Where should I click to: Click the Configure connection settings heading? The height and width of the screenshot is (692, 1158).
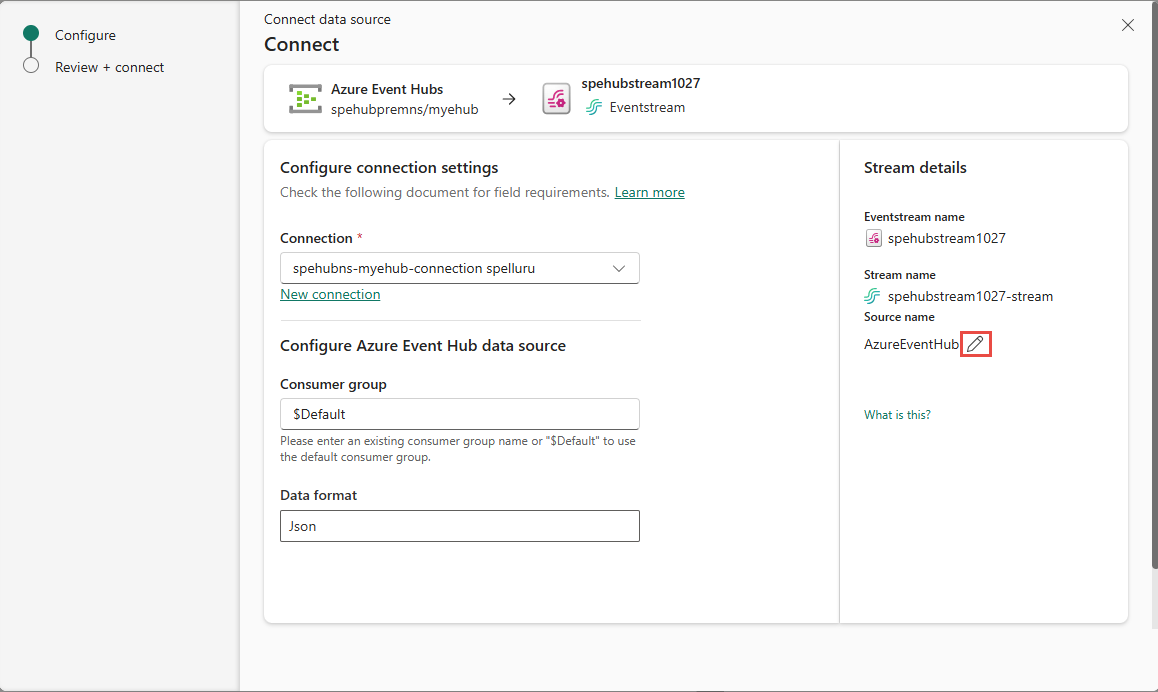pos(389,168)
